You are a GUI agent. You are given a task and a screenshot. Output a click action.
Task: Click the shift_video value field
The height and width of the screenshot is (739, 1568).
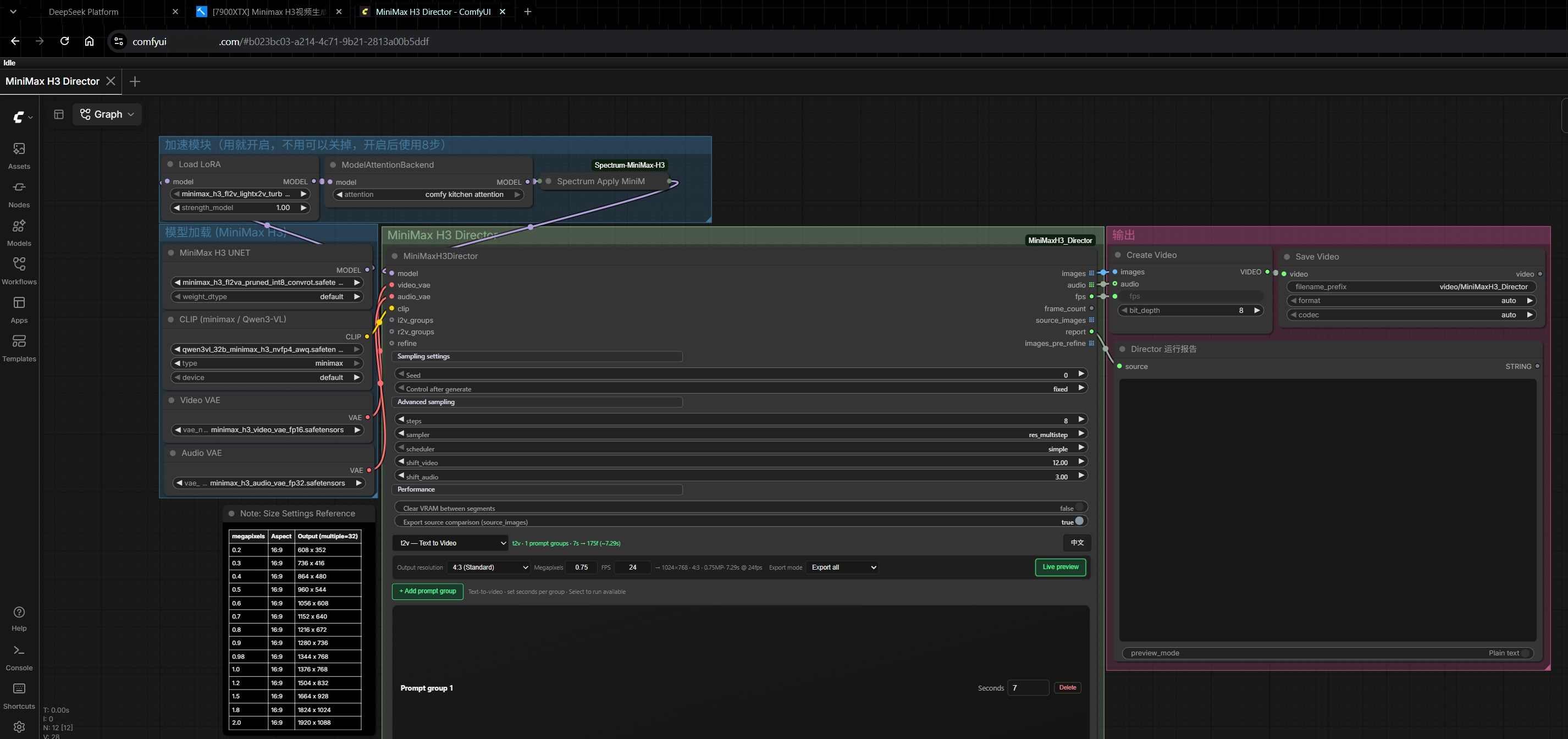[741, 462]
